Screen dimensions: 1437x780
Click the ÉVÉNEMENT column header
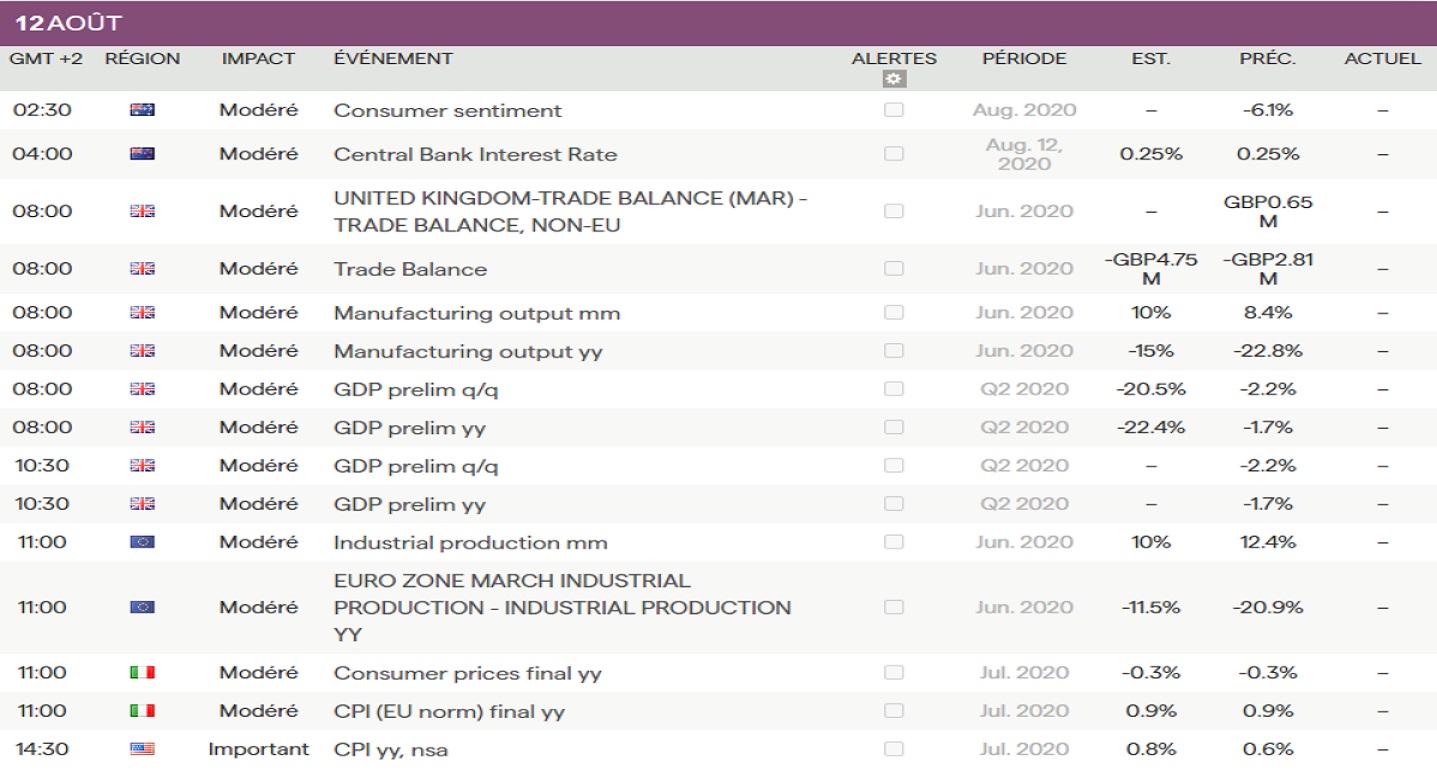click(x=393, y=58)
